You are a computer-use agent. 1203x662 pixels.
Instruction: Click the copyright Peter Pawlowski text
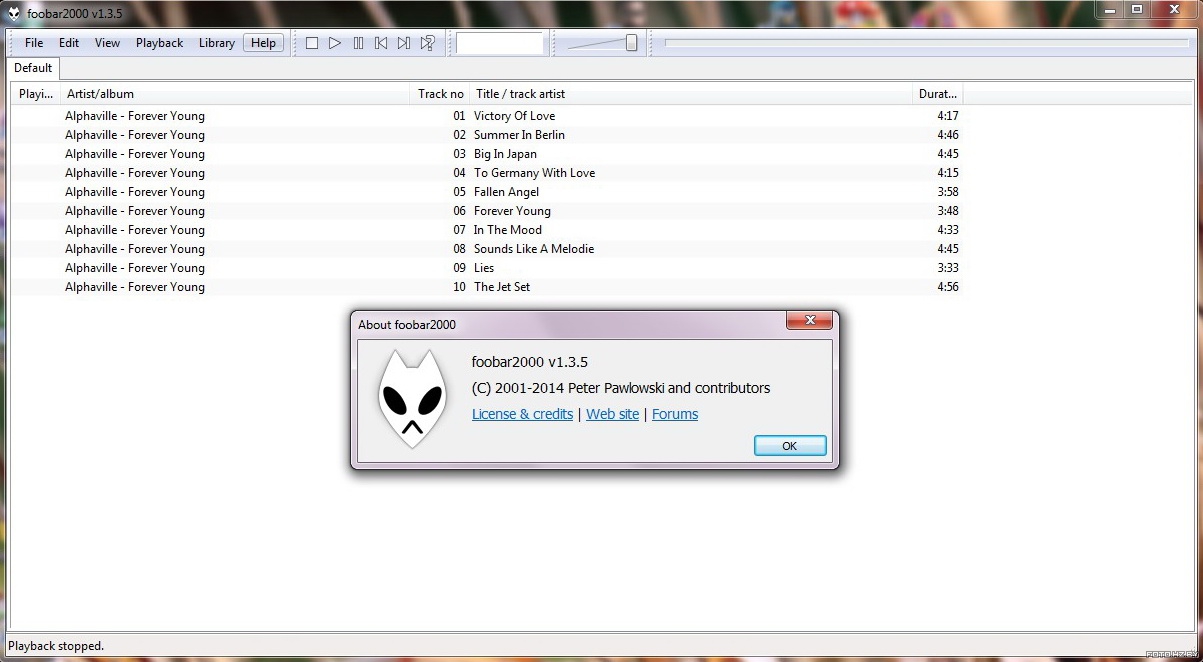(x=621, y=388)
